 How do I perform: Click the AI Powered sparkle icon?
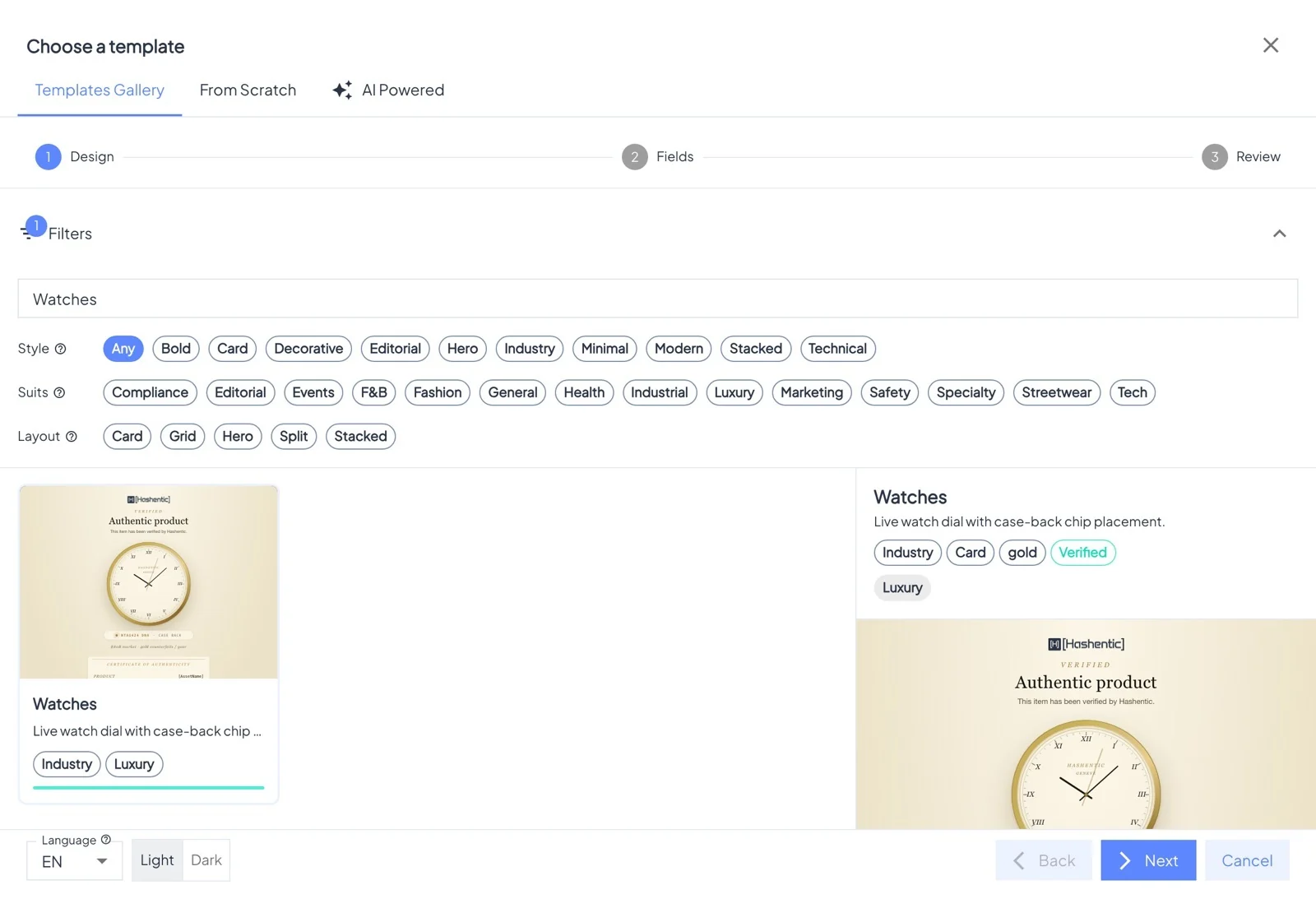coord(342,90)
